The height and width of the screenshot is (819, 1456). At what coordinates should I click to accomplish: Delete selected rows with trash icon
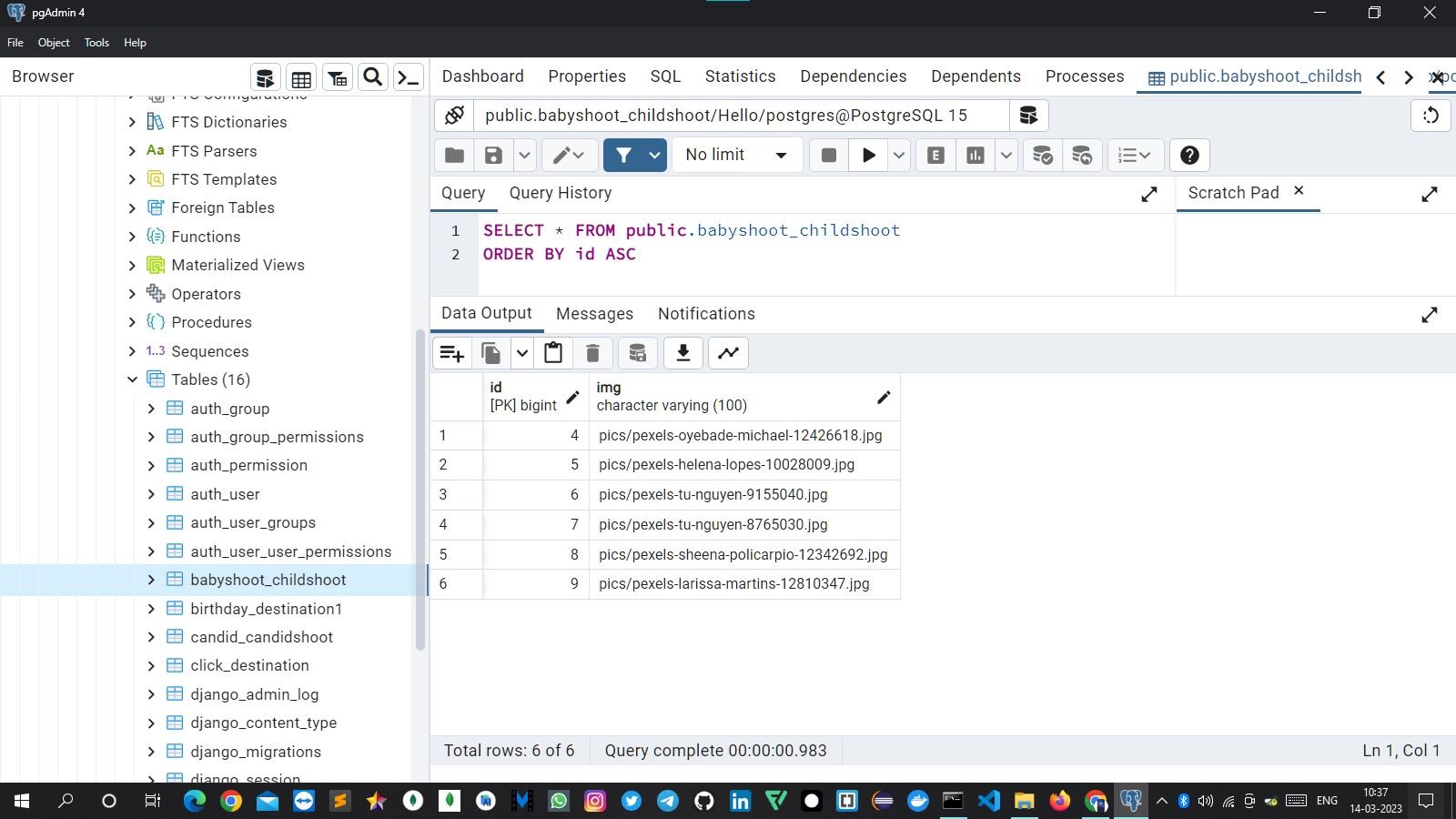click(592, 353)
